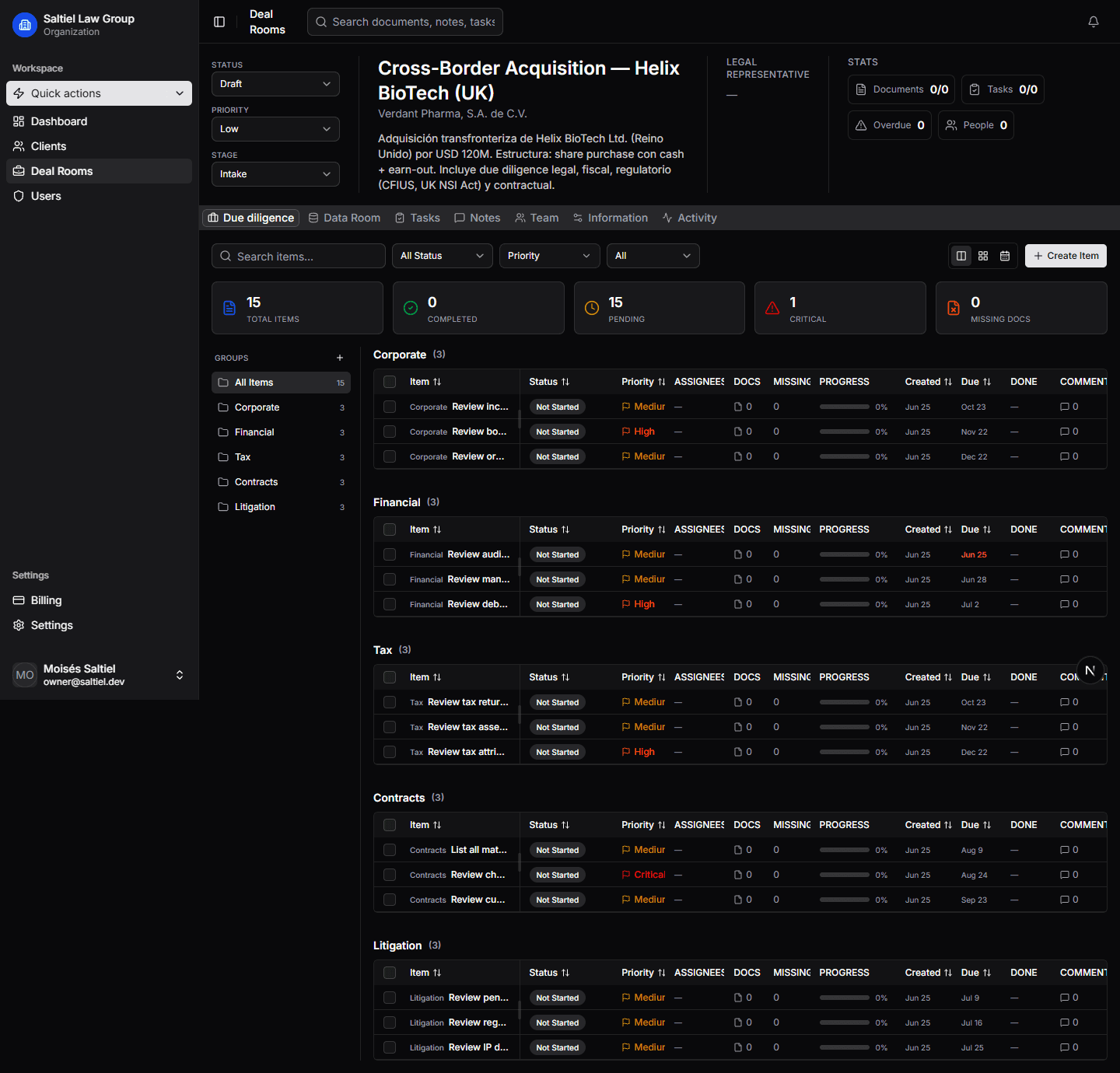
Task: Open Users in sidebar
Action: pos(99,196)
